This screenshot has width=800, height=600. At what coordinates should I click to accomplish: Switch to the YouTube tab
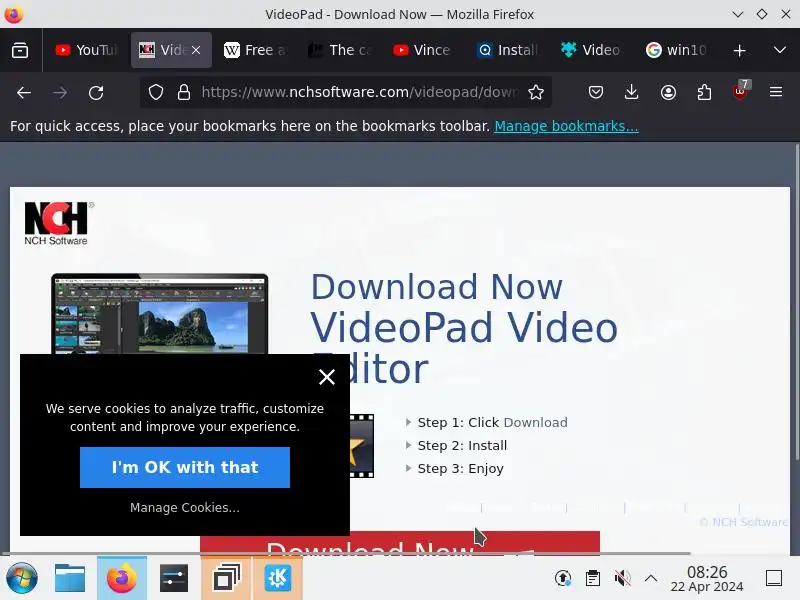pos(87,50)
